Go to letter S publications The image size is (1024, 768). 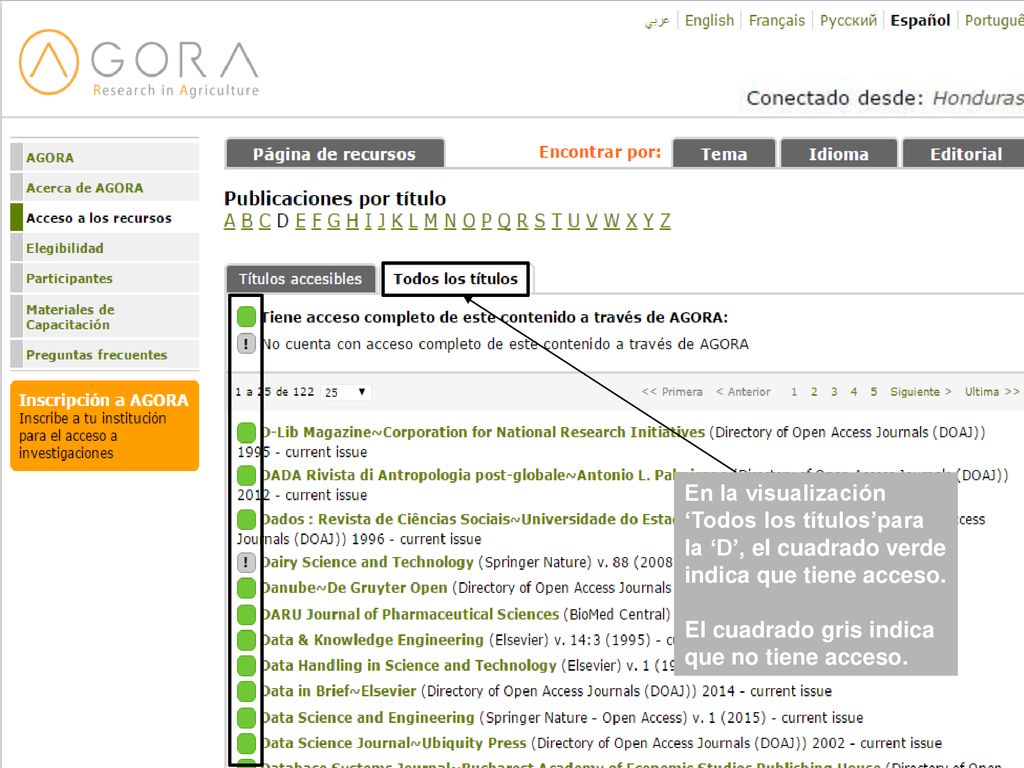coord(539,221)
